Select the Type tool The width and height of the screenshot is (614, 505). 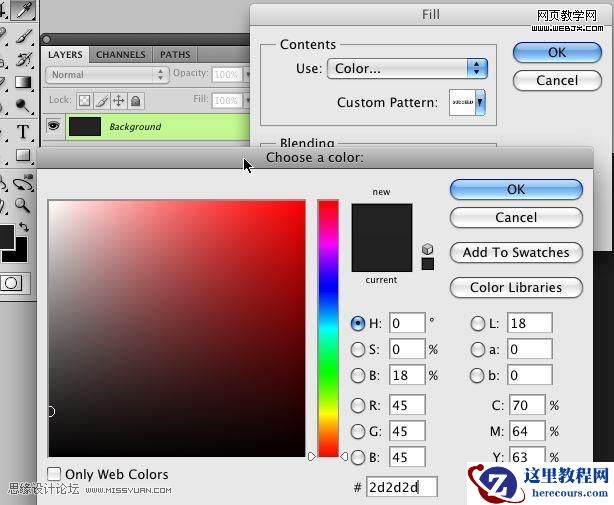point(23,132)
